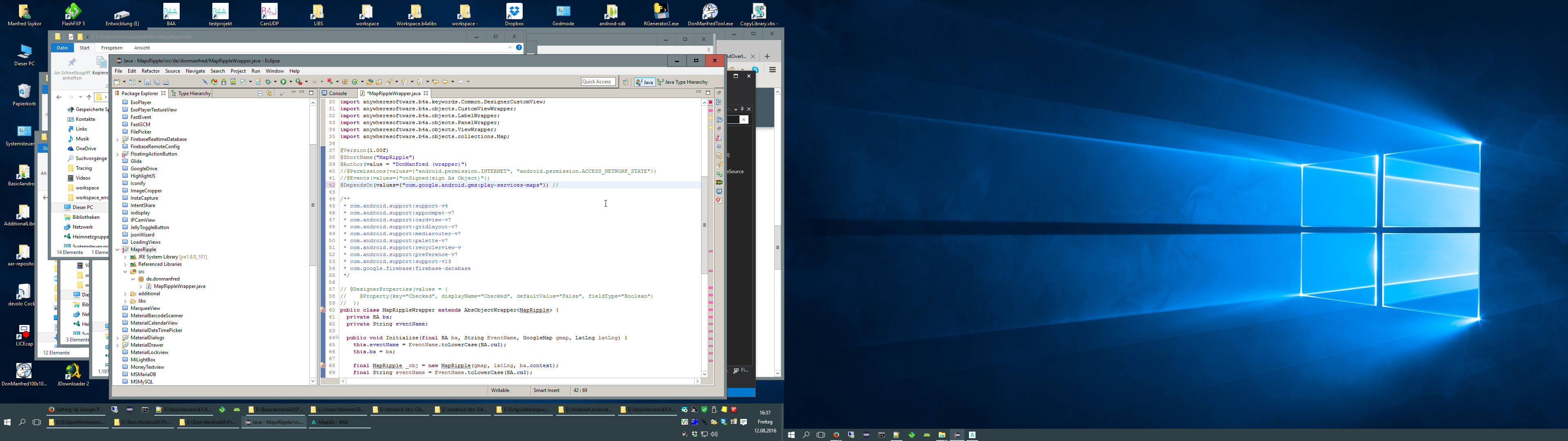
Task: Click the Print icon in Eclipse toolbar
Action: coord(165,82)
